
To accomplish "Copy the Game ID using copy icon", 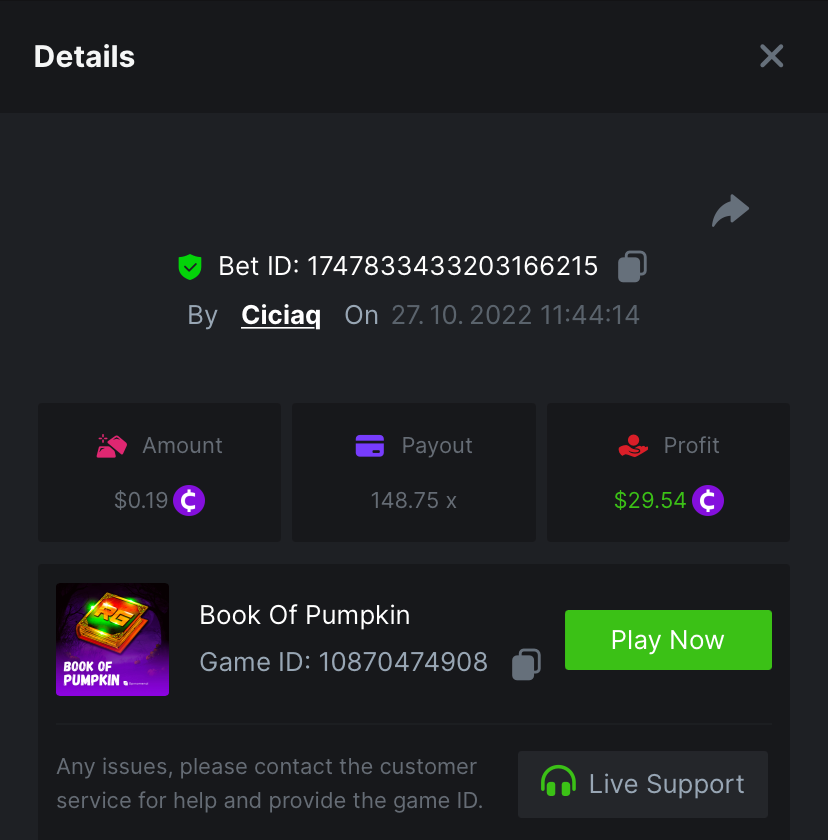I will 526,663.
